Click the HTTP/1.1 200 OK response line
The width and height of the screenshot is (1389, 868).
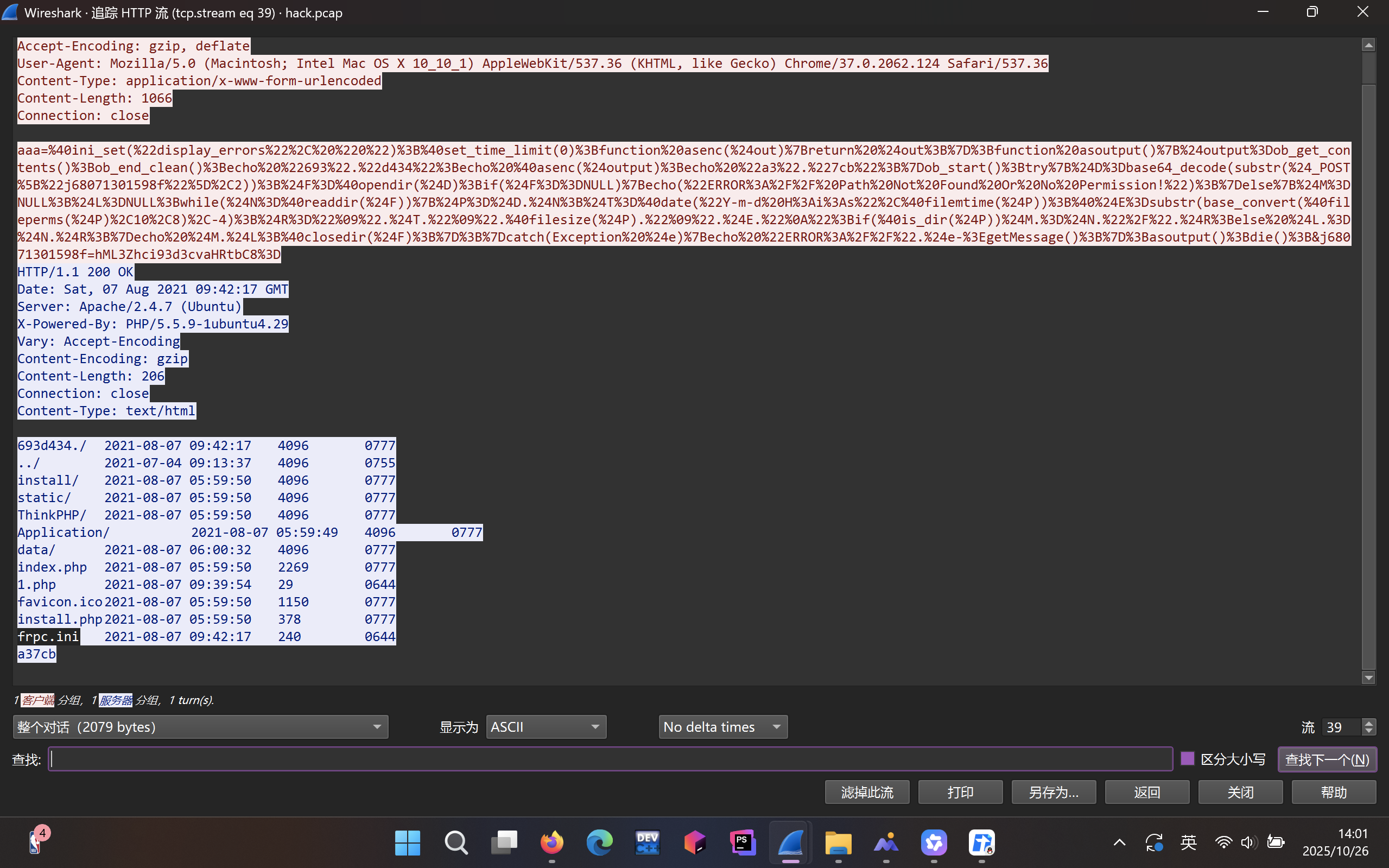(75, 271)
